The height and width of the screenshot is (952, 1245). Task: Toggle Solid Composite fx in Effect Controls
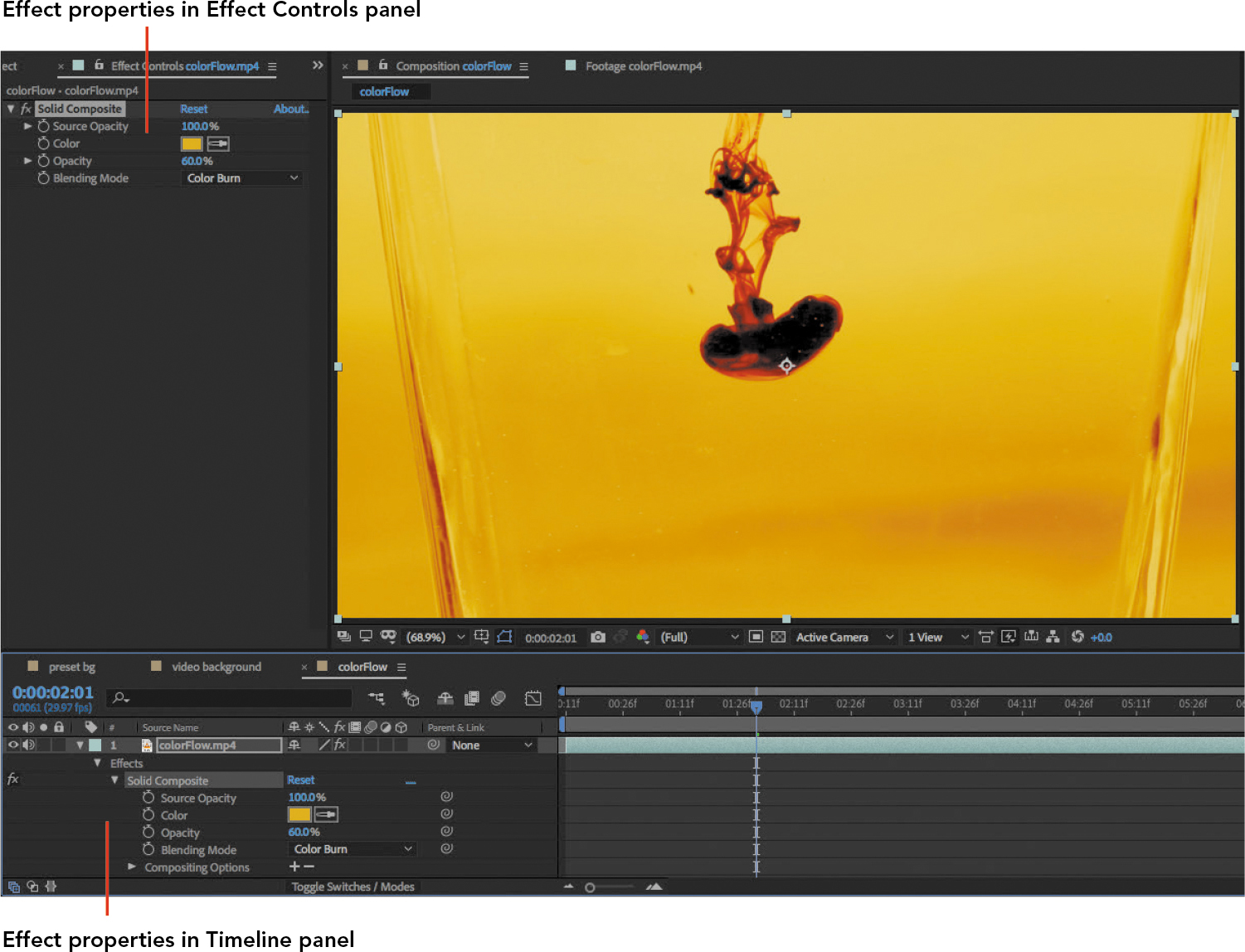tap(26, 109)
